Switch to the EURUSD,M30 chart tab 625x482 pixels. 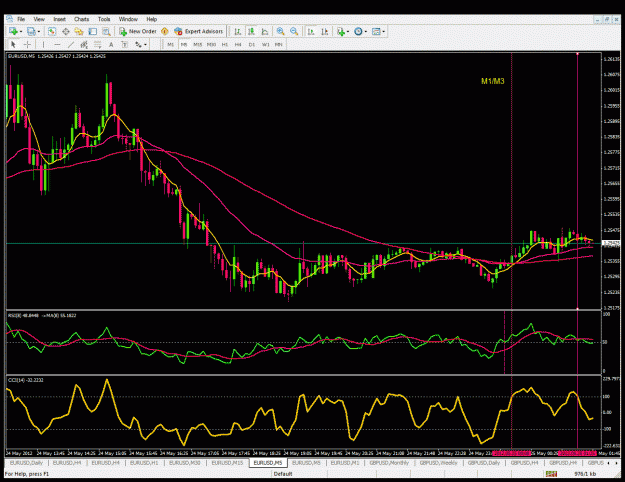(185, 463)
